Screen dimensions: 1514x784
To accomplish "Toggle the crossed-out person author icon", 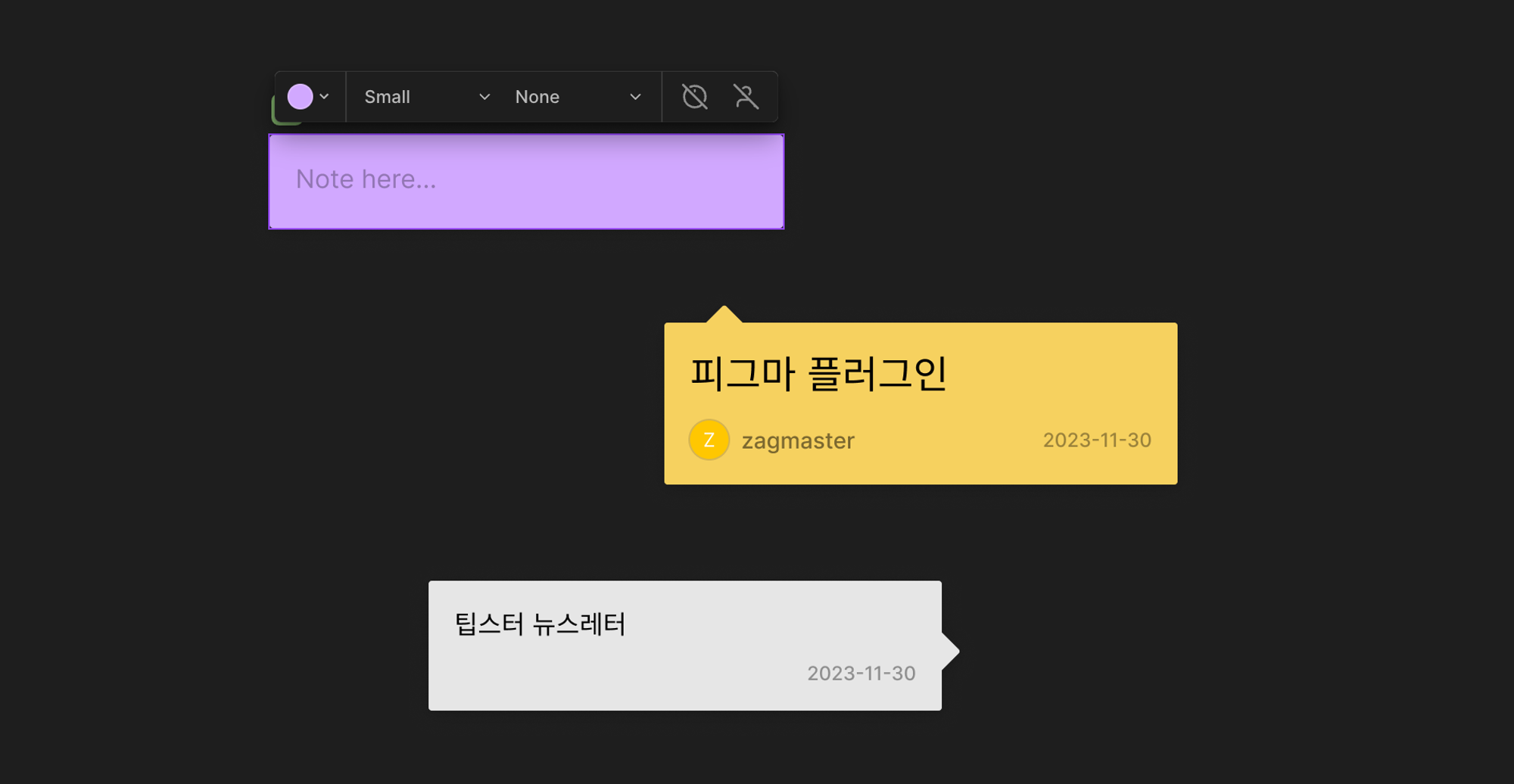I will click(x=746, y=97).
